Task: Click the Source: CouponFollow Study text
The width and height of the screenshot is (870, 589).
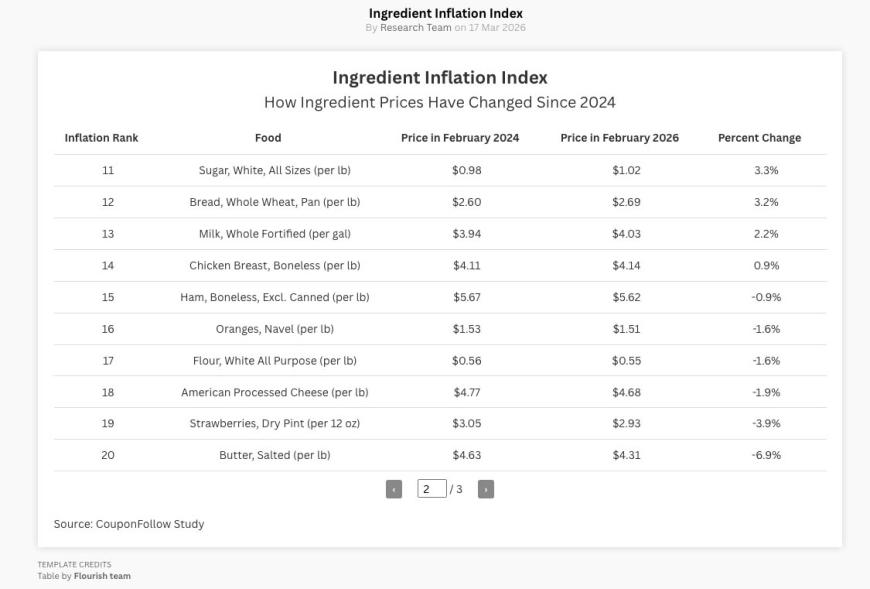Action: coord(130,523)
